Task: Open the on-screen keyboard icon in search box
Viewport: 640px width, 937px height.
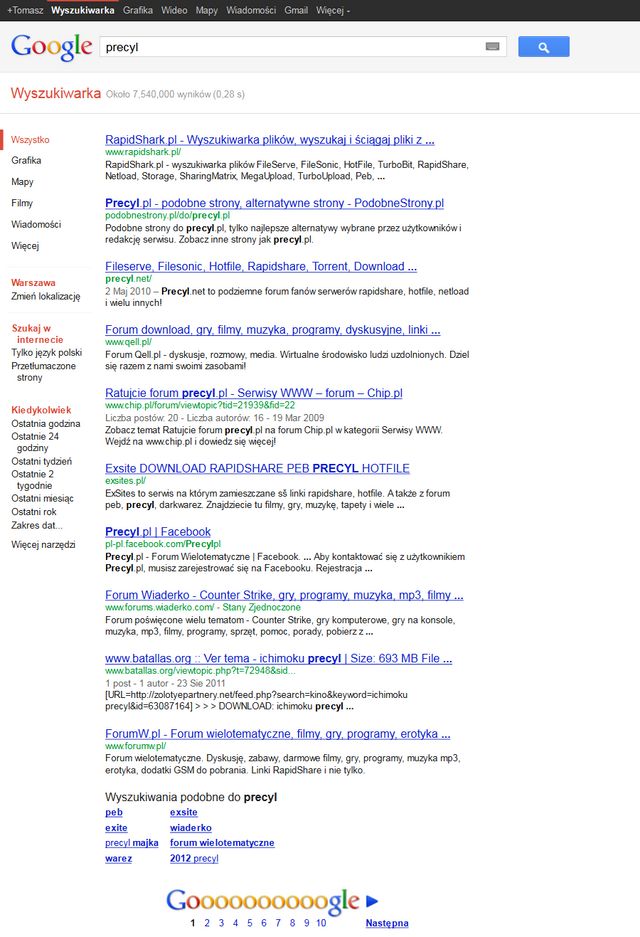Action: pyautogui.click(x=492, y=47)
